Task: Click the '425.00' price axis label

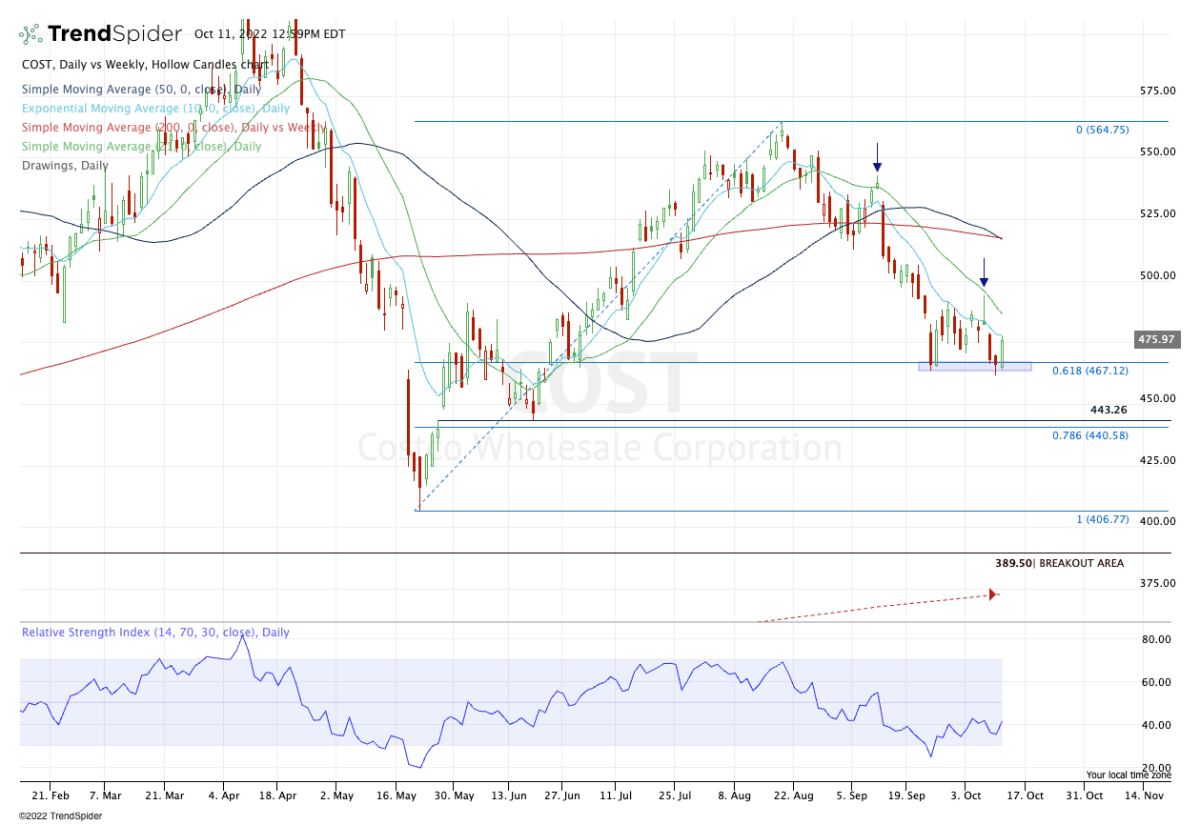Action: pyautogui.click(x=1158, y=460)
